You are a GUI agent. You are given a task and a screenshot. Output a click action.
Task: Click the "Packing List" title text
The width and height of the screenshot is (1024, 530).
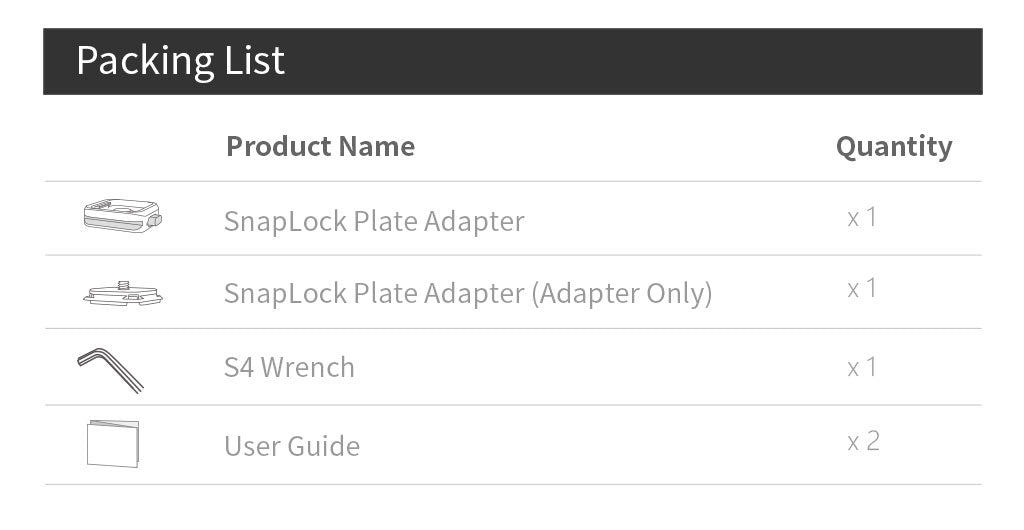(x=180, y=61)
